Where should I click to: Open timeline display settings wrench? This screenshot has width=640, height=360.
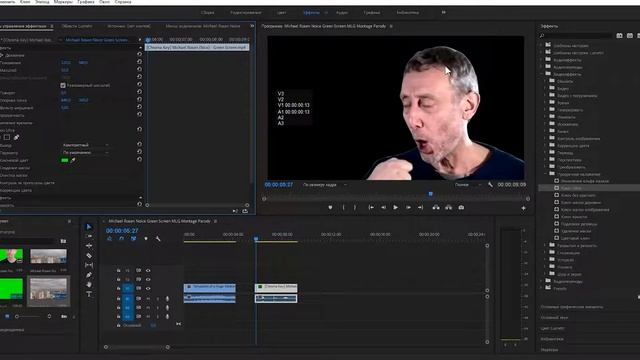(x=158, y=238)
